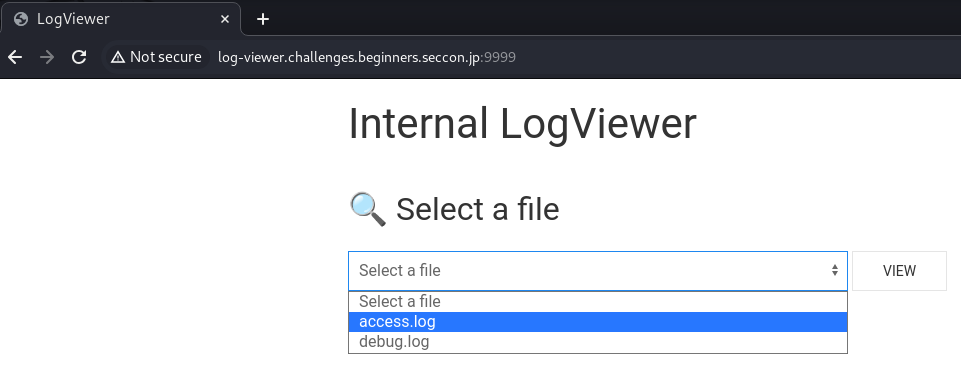Switch to the LogViewer tab
961x388 pixels.
(121, 19)
